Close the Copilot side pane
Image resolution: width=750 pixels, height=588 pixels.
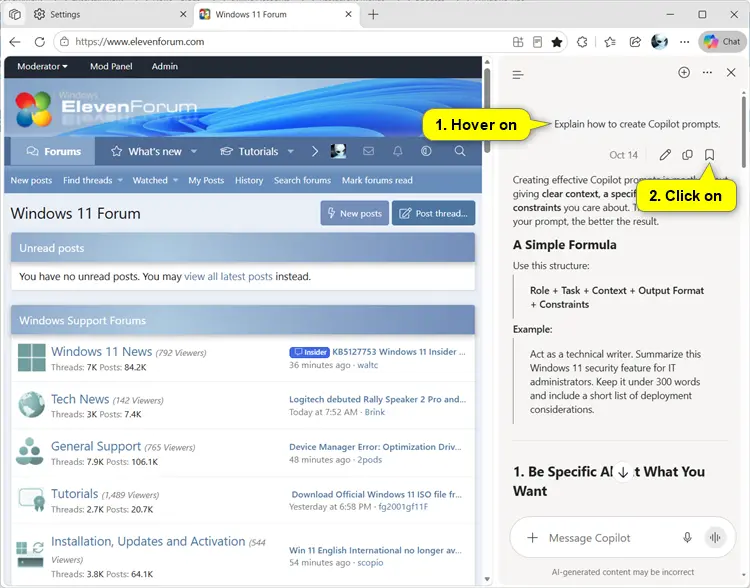coord(731,73)
